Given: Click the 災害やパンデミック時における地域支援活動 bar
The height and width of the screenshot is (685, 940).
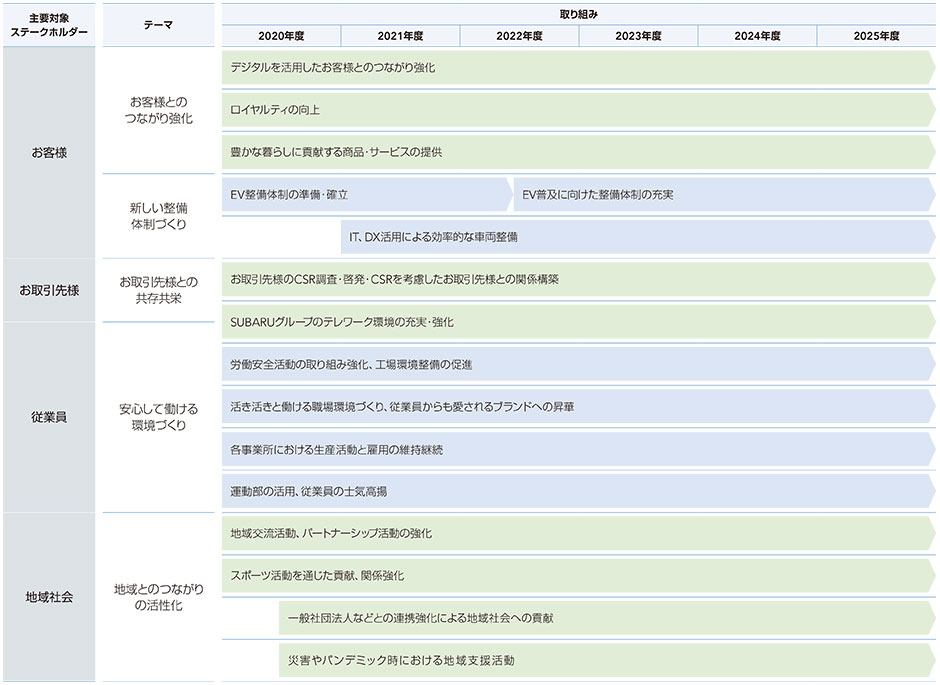Looking at the screenshot, I should (607, 660).
